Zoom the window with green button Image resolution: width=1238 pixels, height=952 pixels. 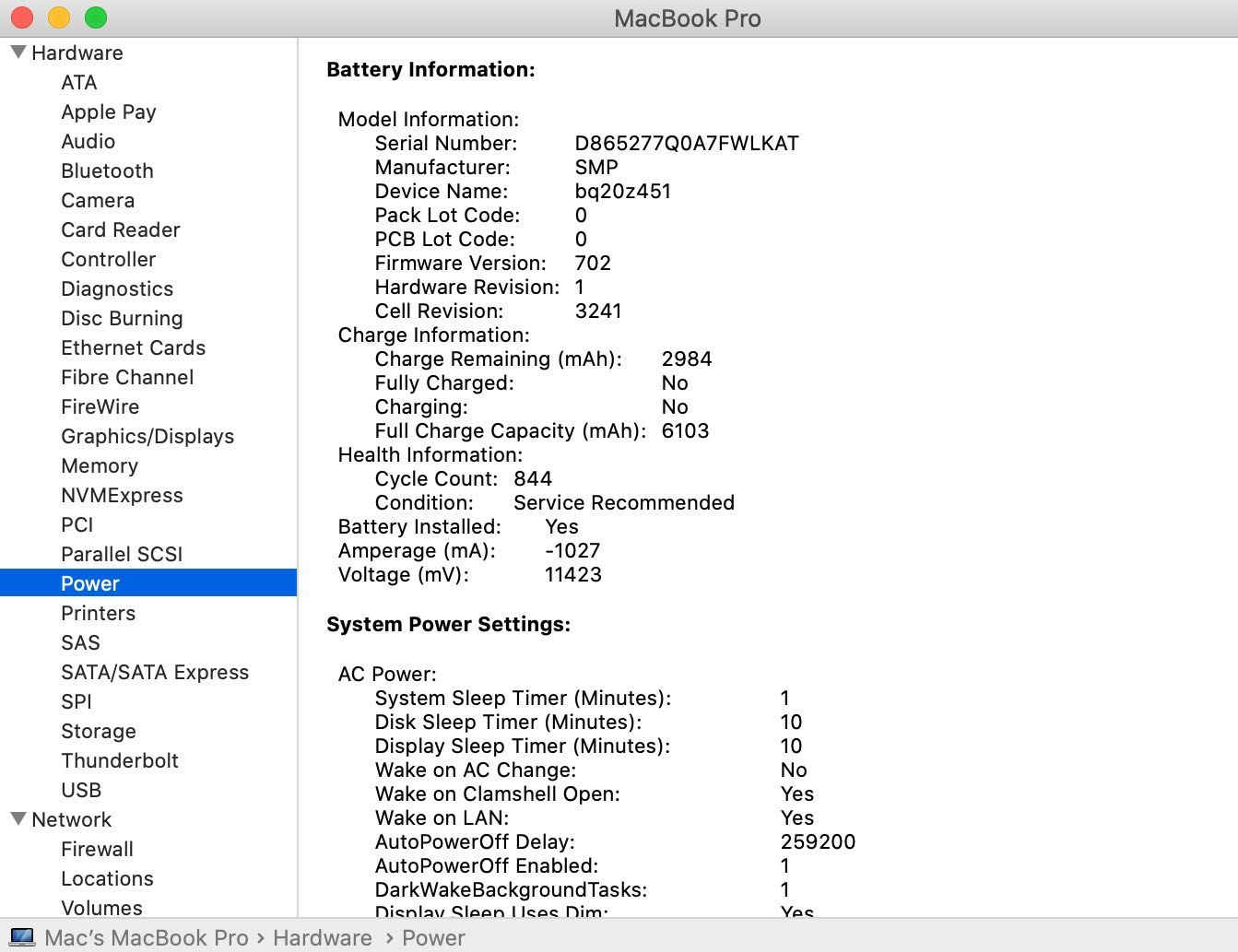click(96, 18)
